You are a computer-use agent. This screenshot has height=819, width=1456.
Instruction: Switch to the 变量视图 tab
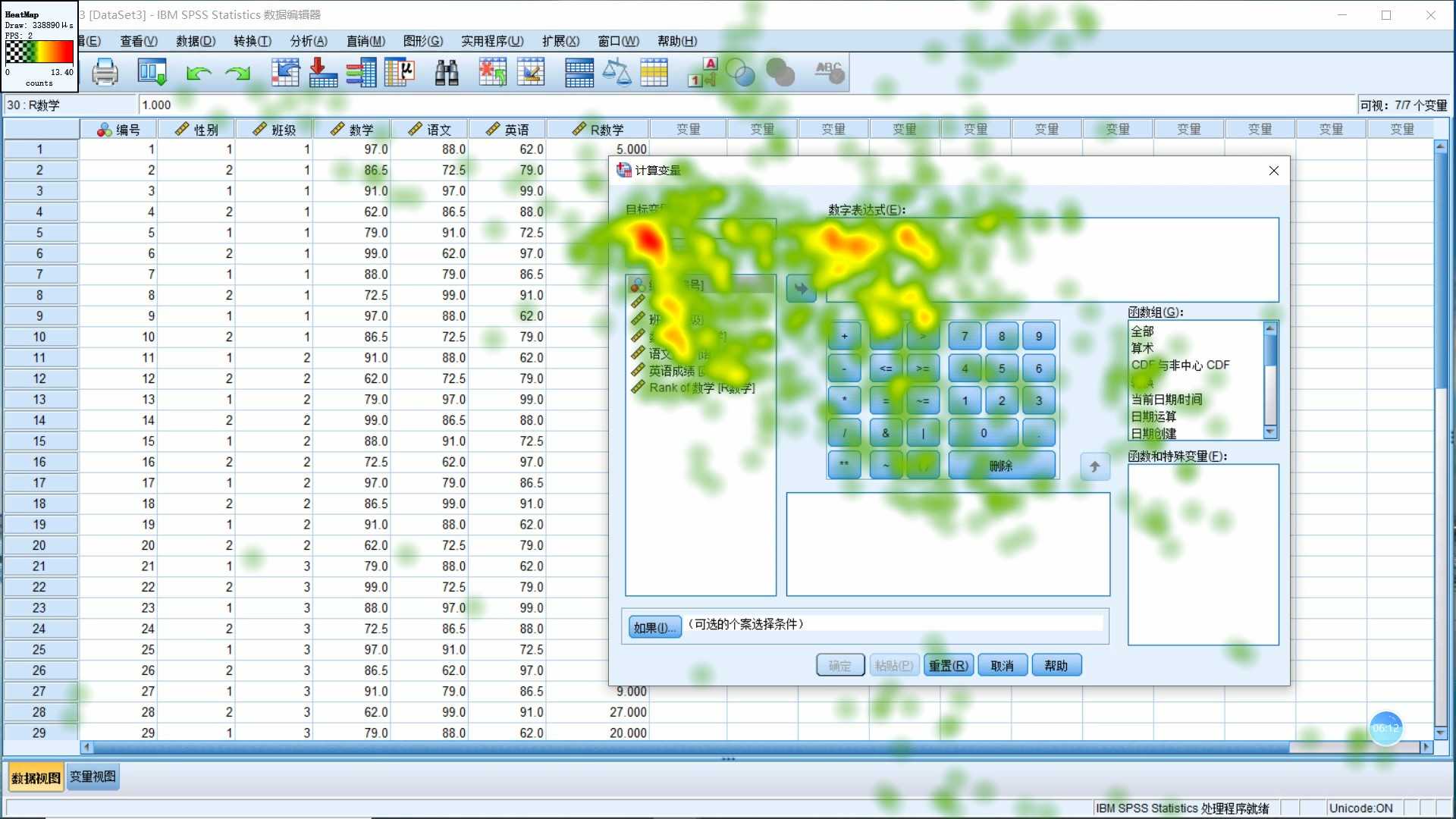coord(93,777)
